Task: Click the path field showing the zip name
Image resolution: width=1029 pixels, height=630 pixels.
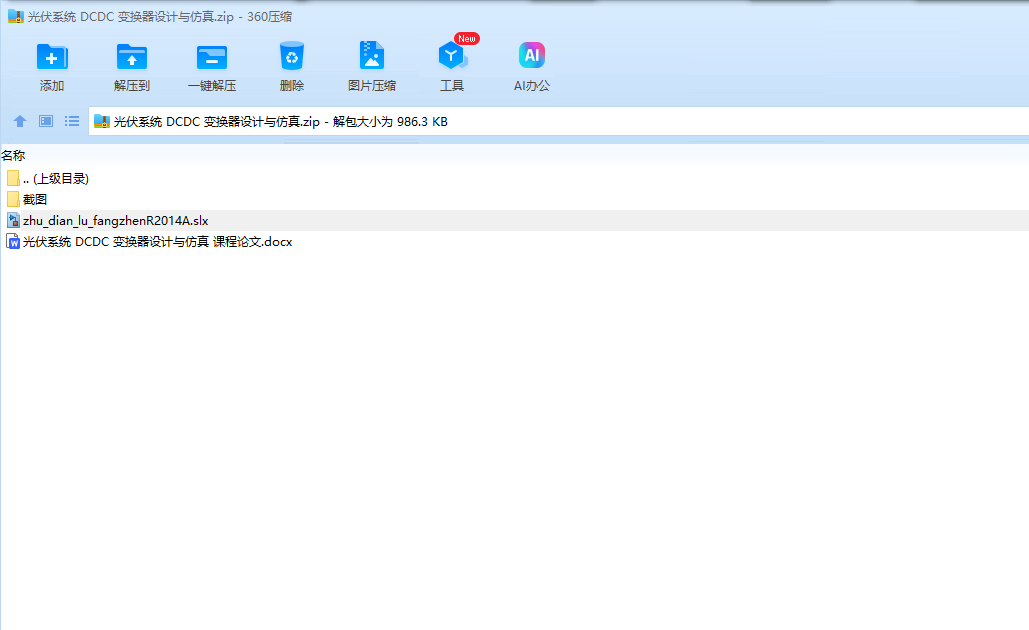Action: [558, 121]
